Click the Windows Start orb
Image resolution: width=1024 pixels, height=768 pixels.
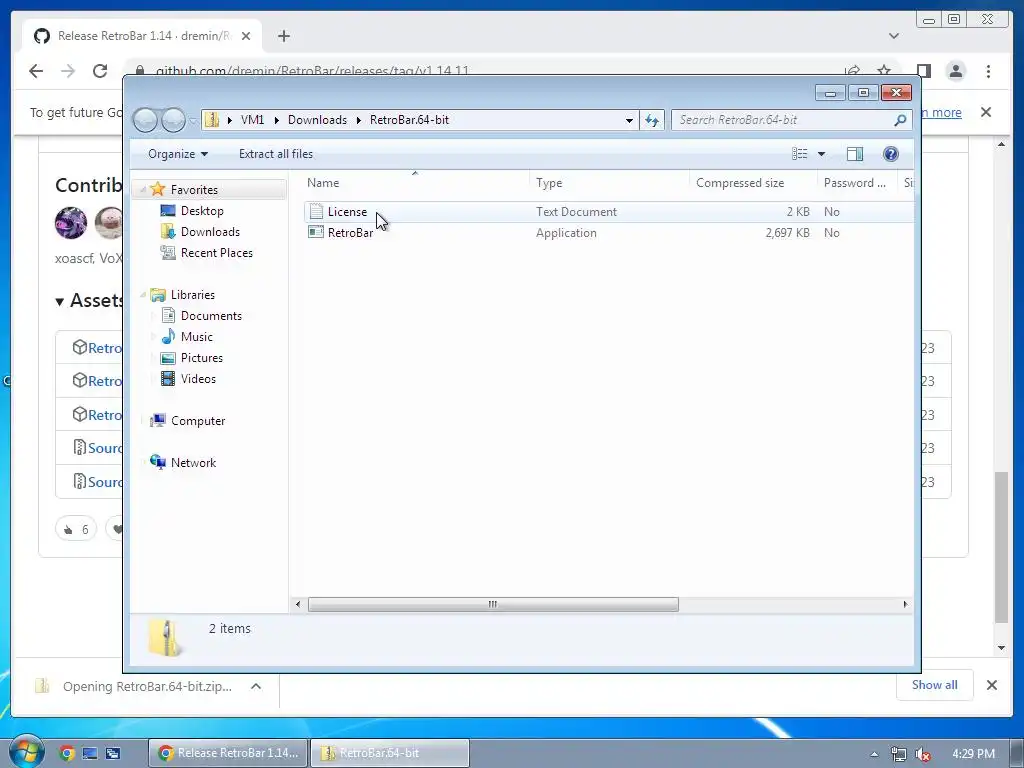pyautogui.click(x=26, y=752)
